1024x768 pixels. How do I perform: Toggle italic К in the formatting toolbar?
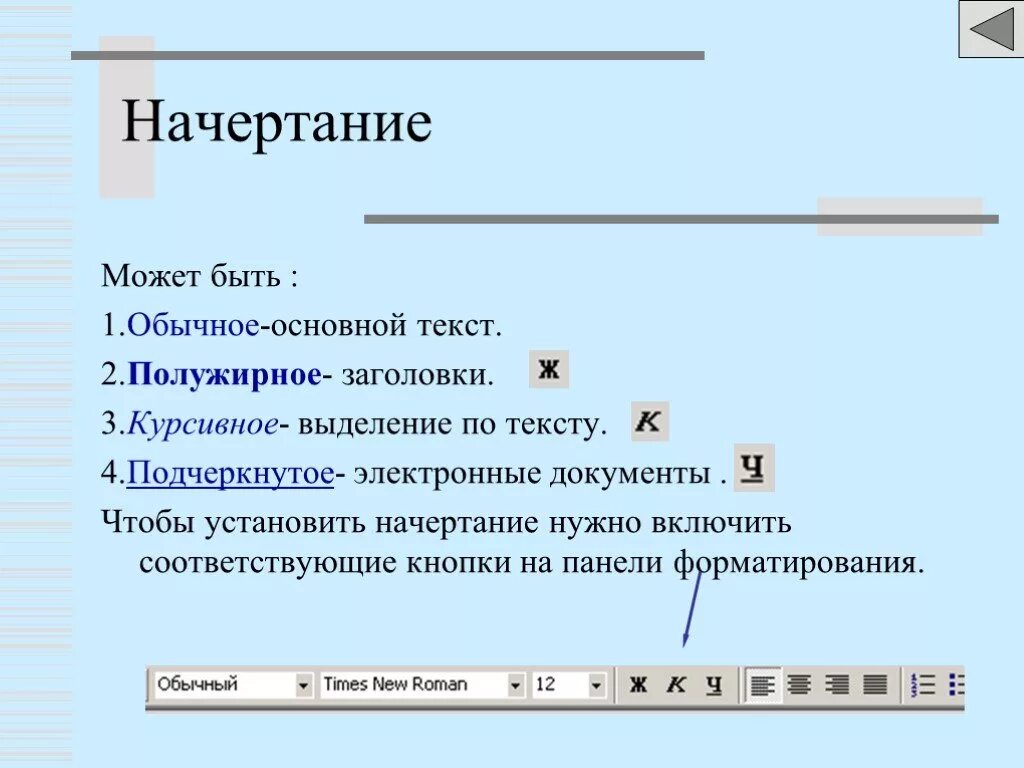pyautogui.click(x=676, y=684)
